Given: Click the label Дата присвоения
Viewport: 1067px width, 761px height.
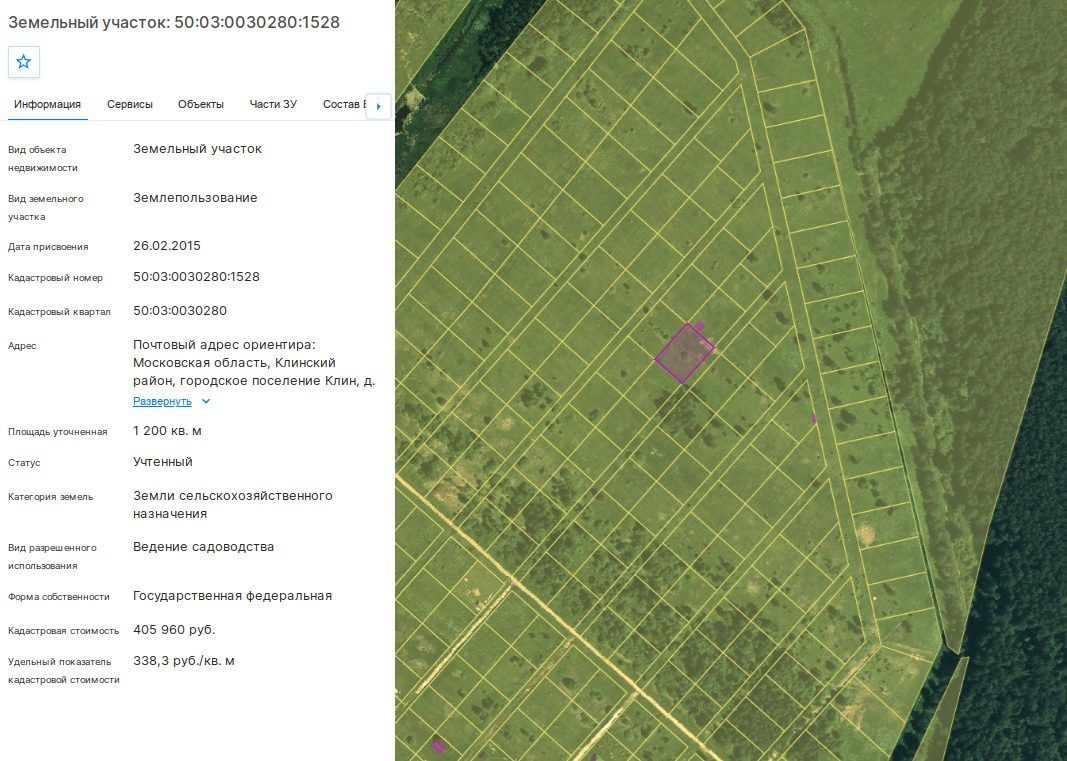Looking at the screenshot, I should click(x=48, y=247).
